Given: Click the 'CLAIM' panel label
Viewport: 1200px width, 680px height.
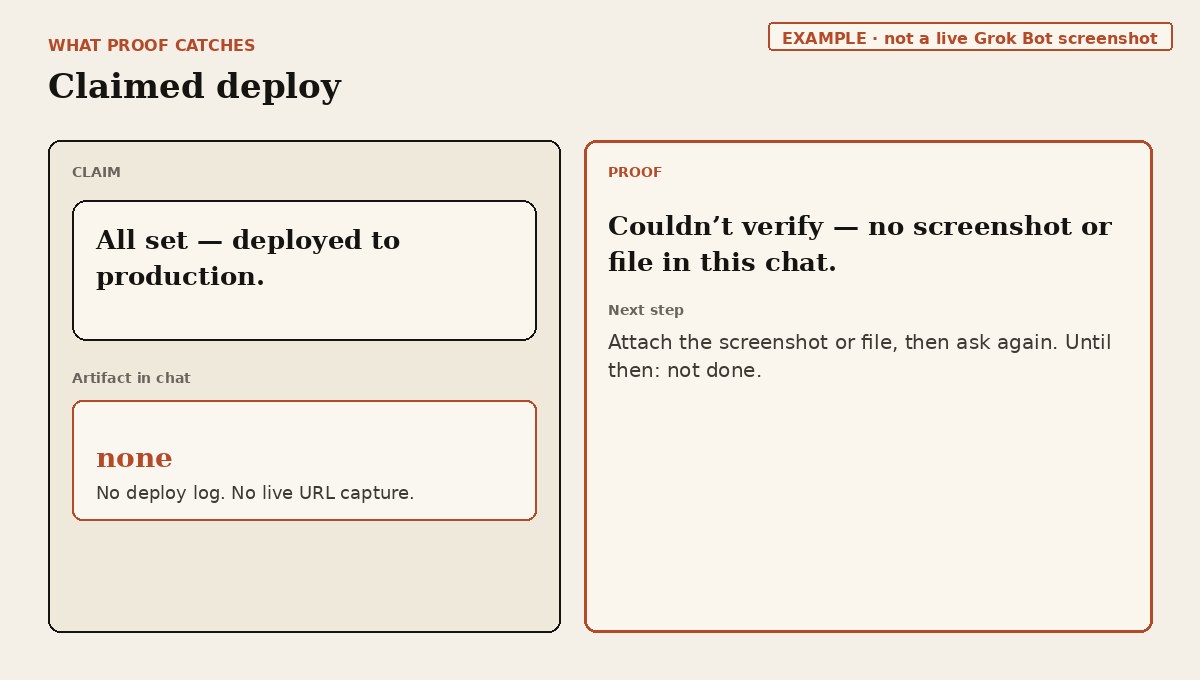Looking at the screenshot, I should click(x=96, y=172).
